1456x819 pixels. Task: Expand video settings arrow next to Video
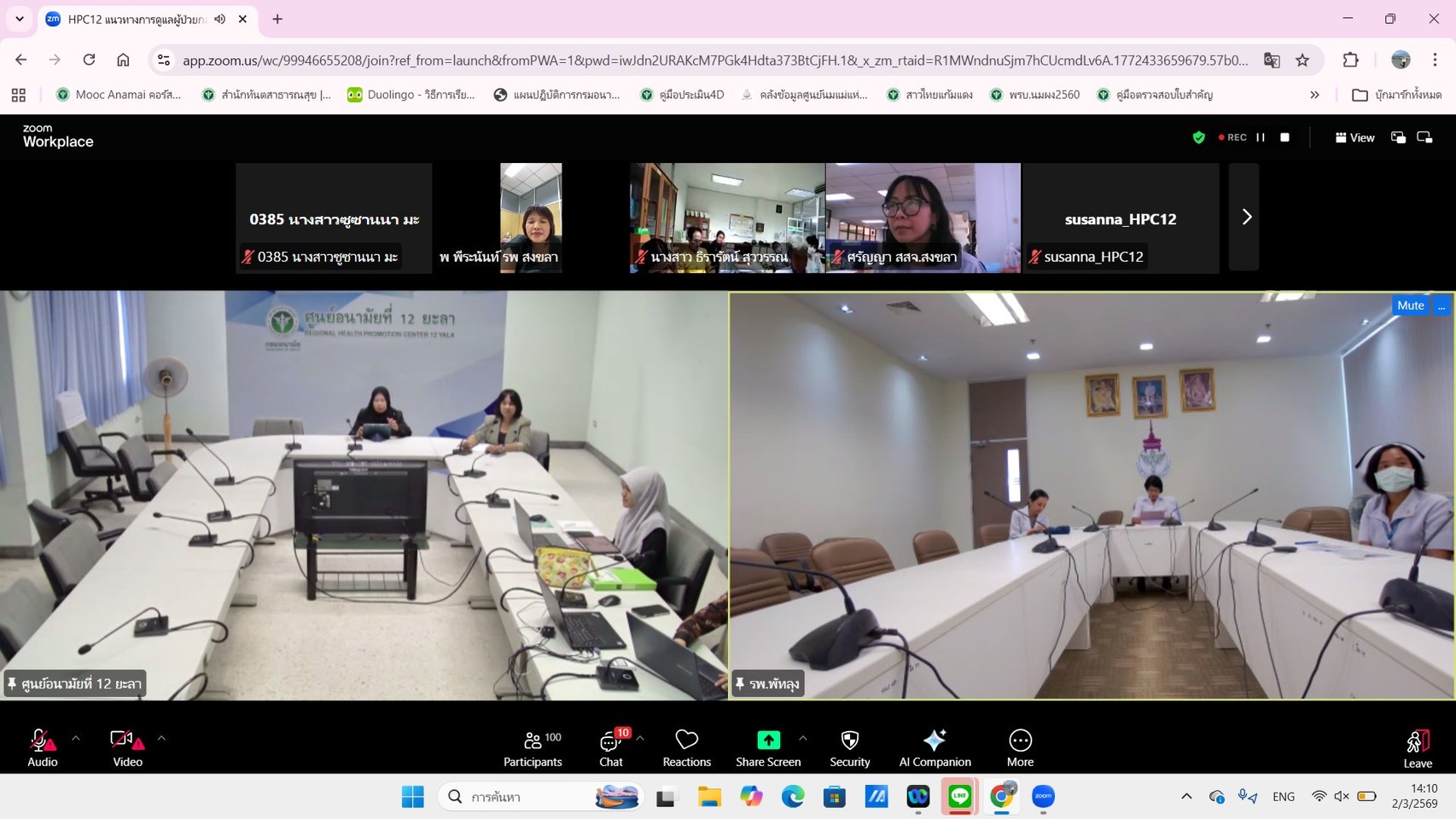point(161,738)
